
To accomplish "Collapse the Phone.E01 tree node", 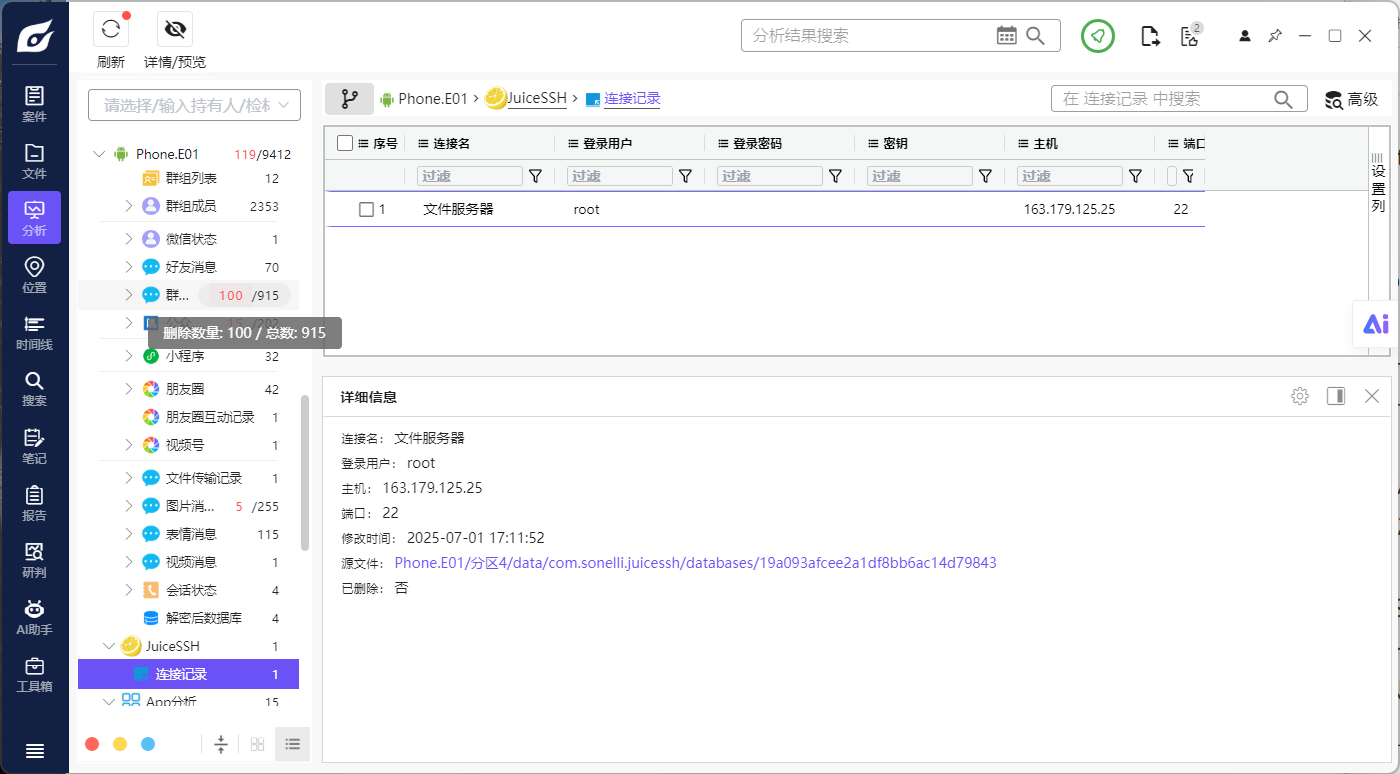I will point(99,154).
